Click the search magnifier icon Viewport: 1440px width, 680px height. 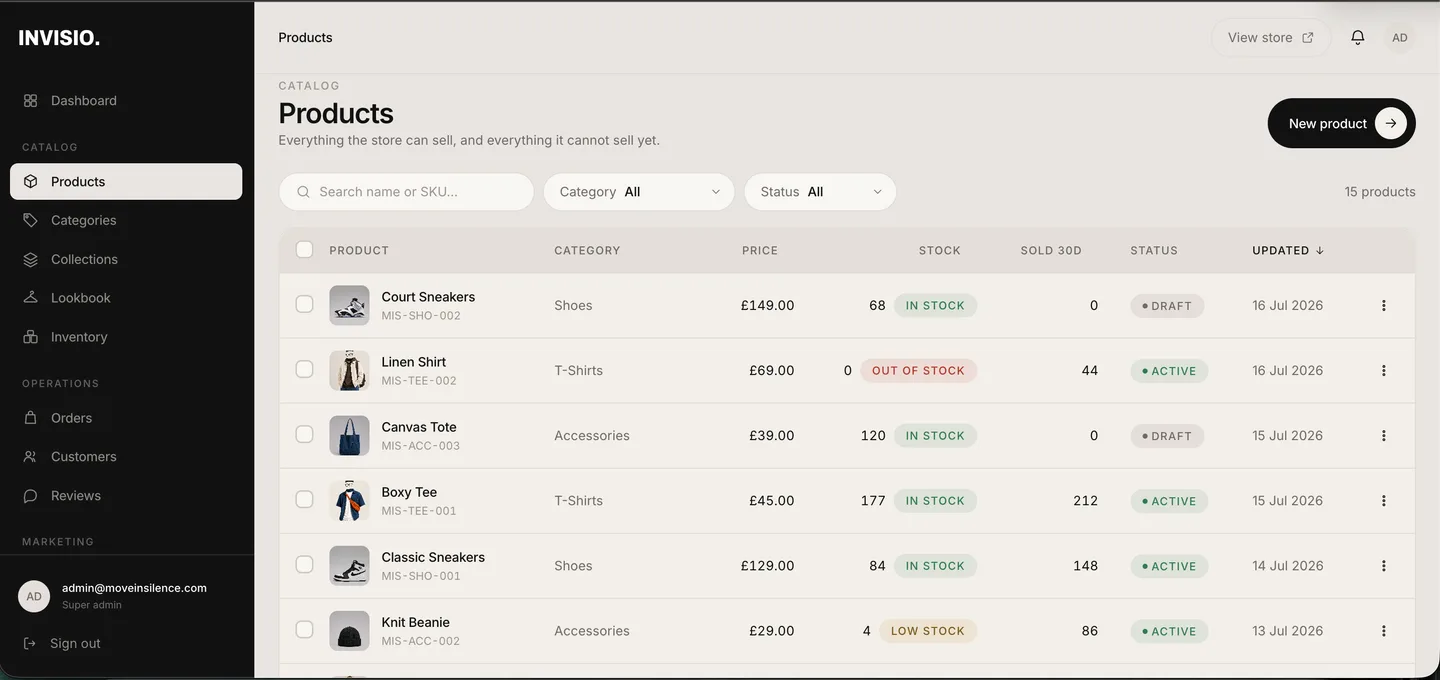304,192
